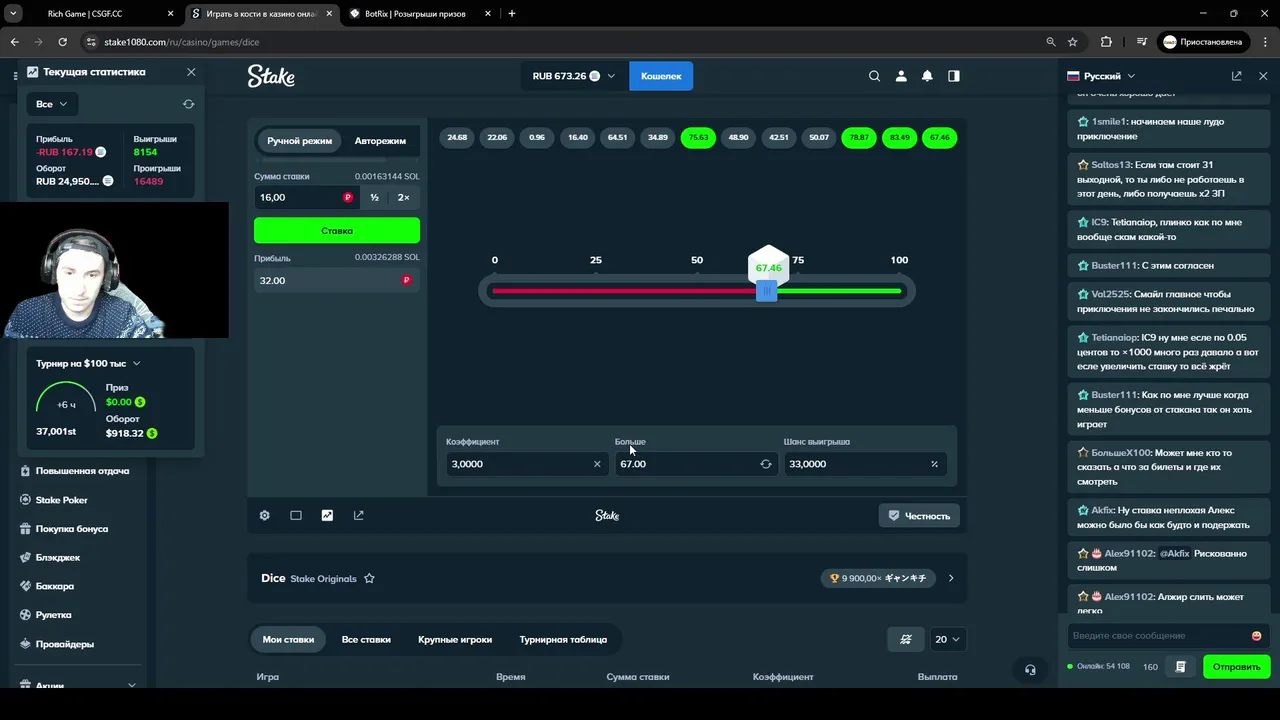The width and height of the screenshot is (1280, 720).
Task: Toggle the chat sidebar panel icon
Action: [954, 76]
